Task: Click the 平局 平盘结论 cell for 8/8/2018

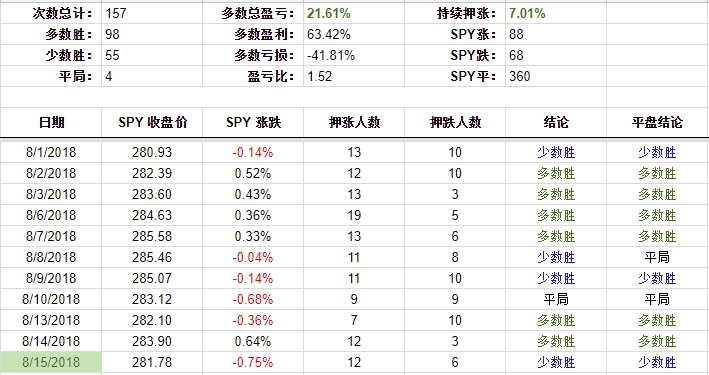Action: tap(657, 257)
